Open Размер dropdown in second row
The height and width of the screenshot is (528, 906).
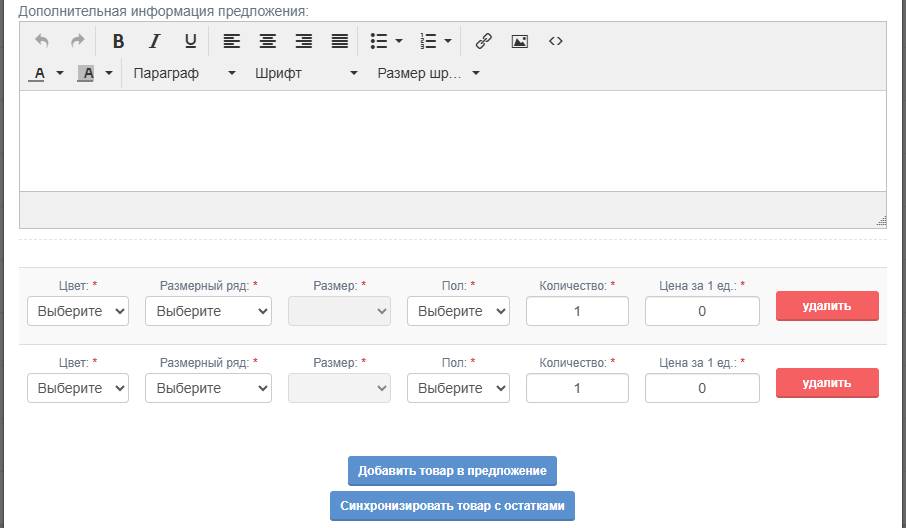click(x=339, y=388)
